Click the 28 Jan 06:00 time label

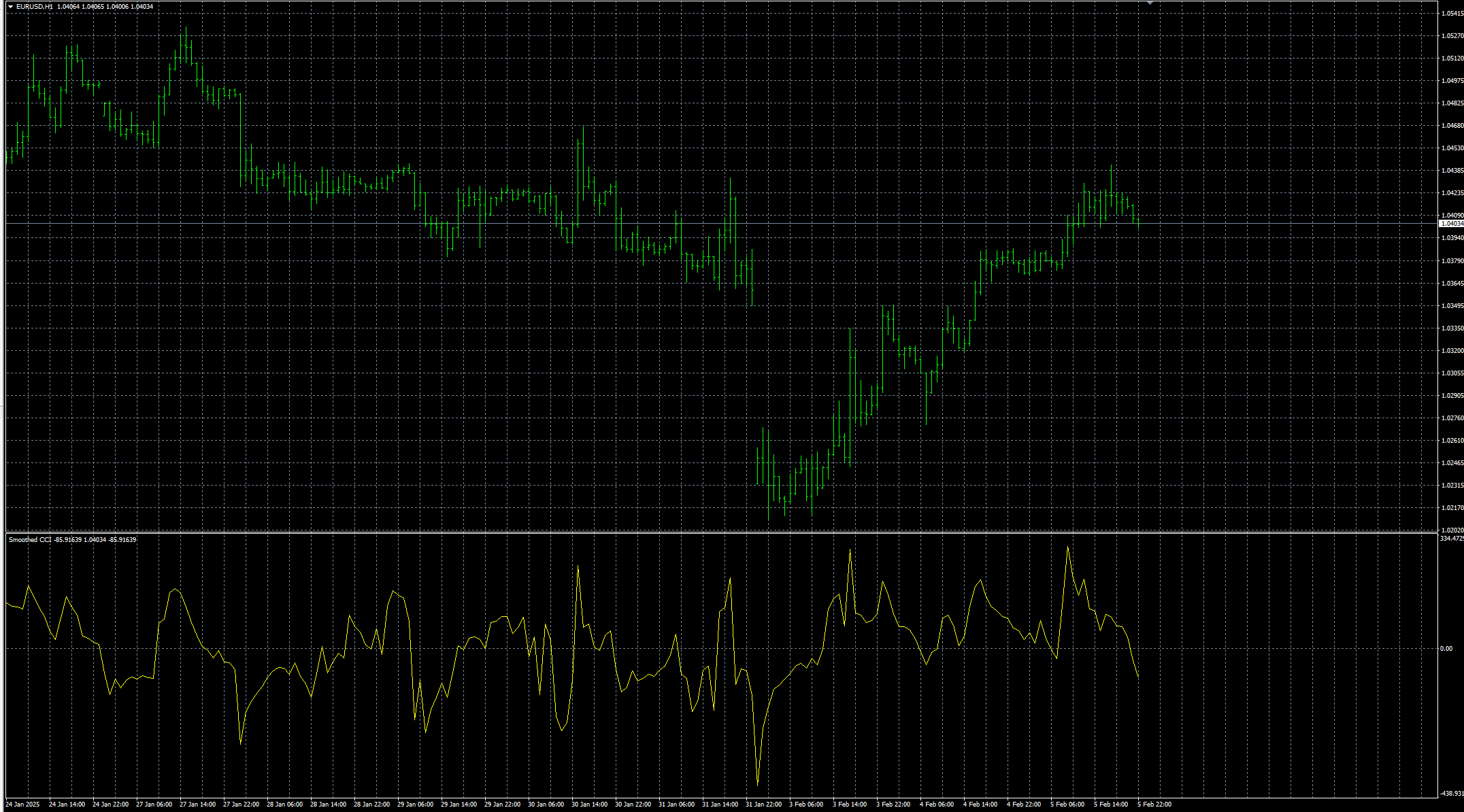tap(285, 805)
